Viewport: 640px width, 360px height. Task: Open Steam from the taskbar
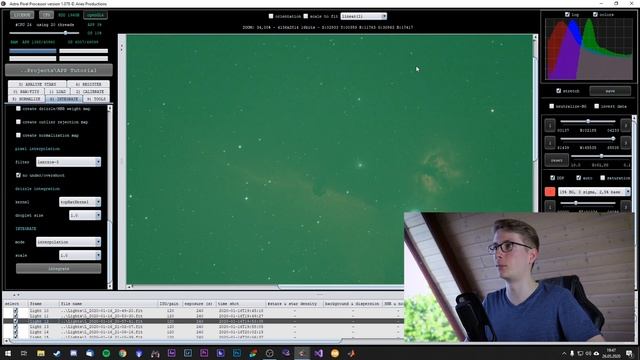57,353
